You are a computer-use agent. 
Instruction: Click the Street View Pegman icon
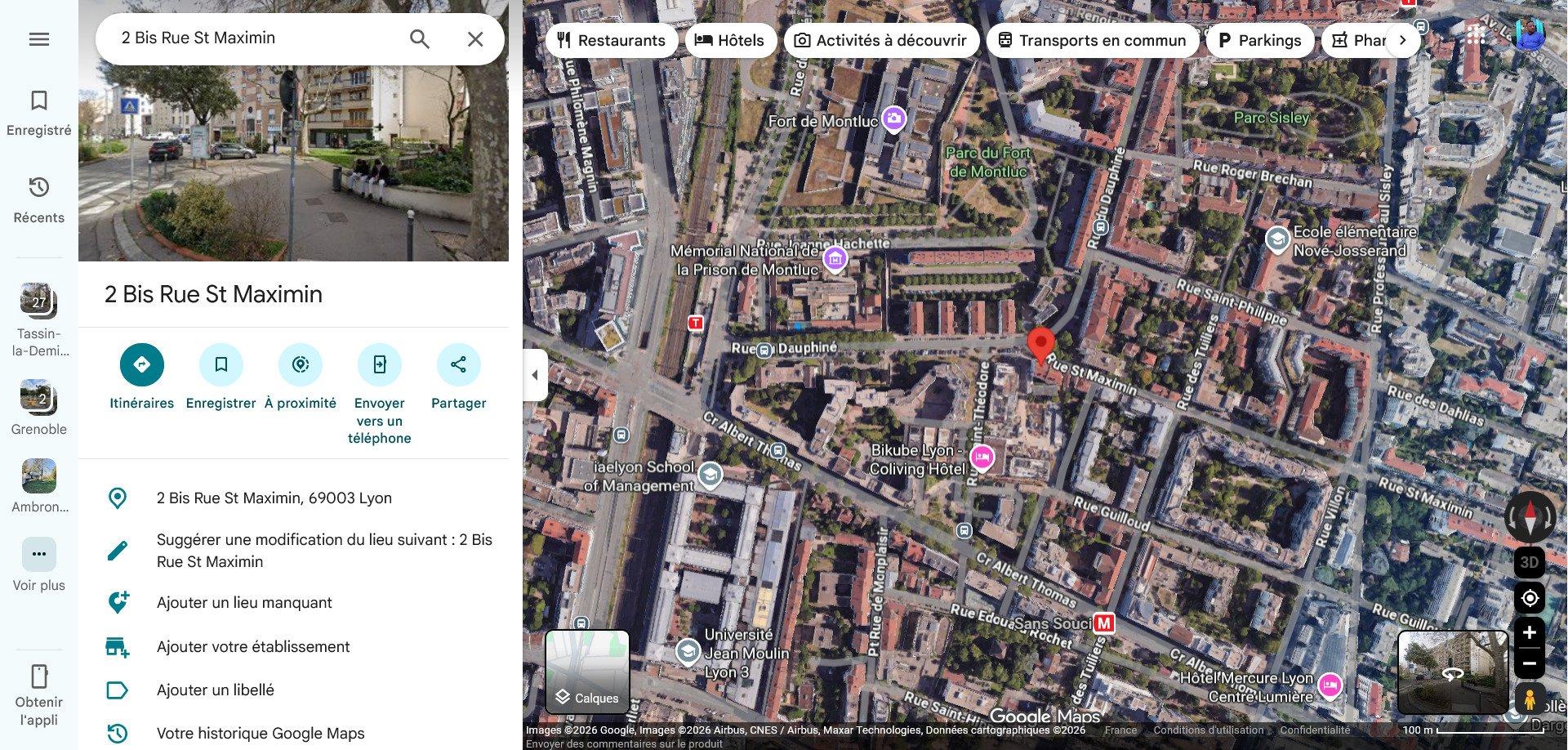pyautogui.click(x=1530, y=699)
